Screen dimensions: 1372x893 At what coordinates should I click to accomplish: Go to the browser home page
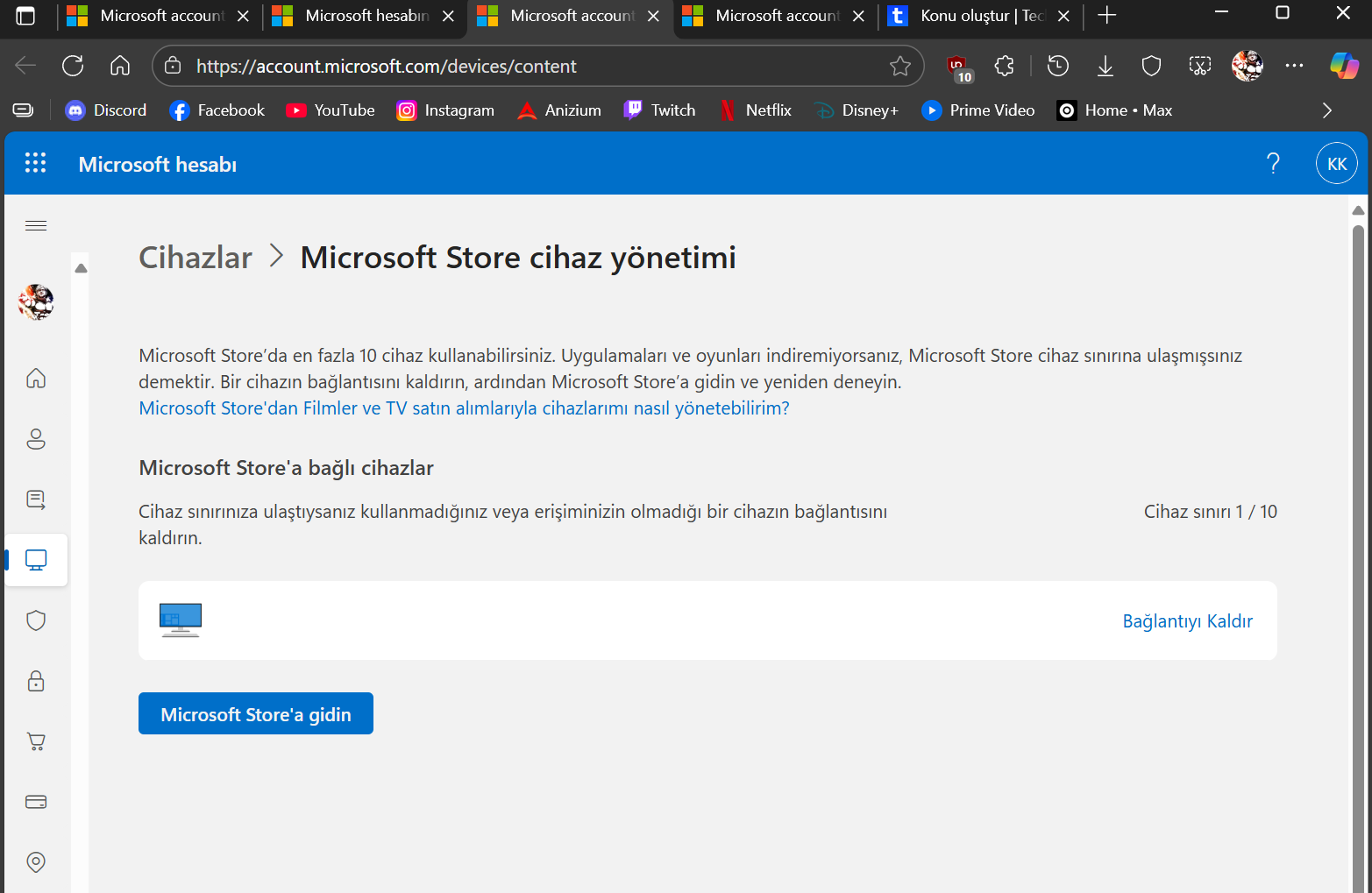120,66
